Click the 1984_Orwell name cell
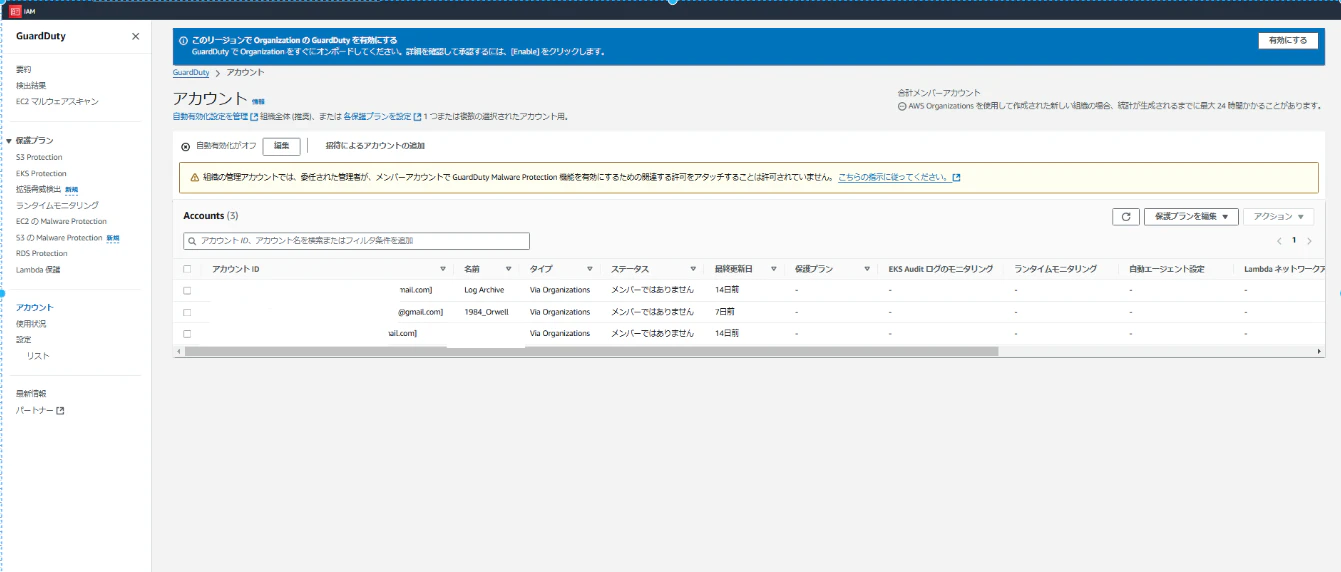The height and width of the screenshot is (572, 1341). [x=486, y=312]
